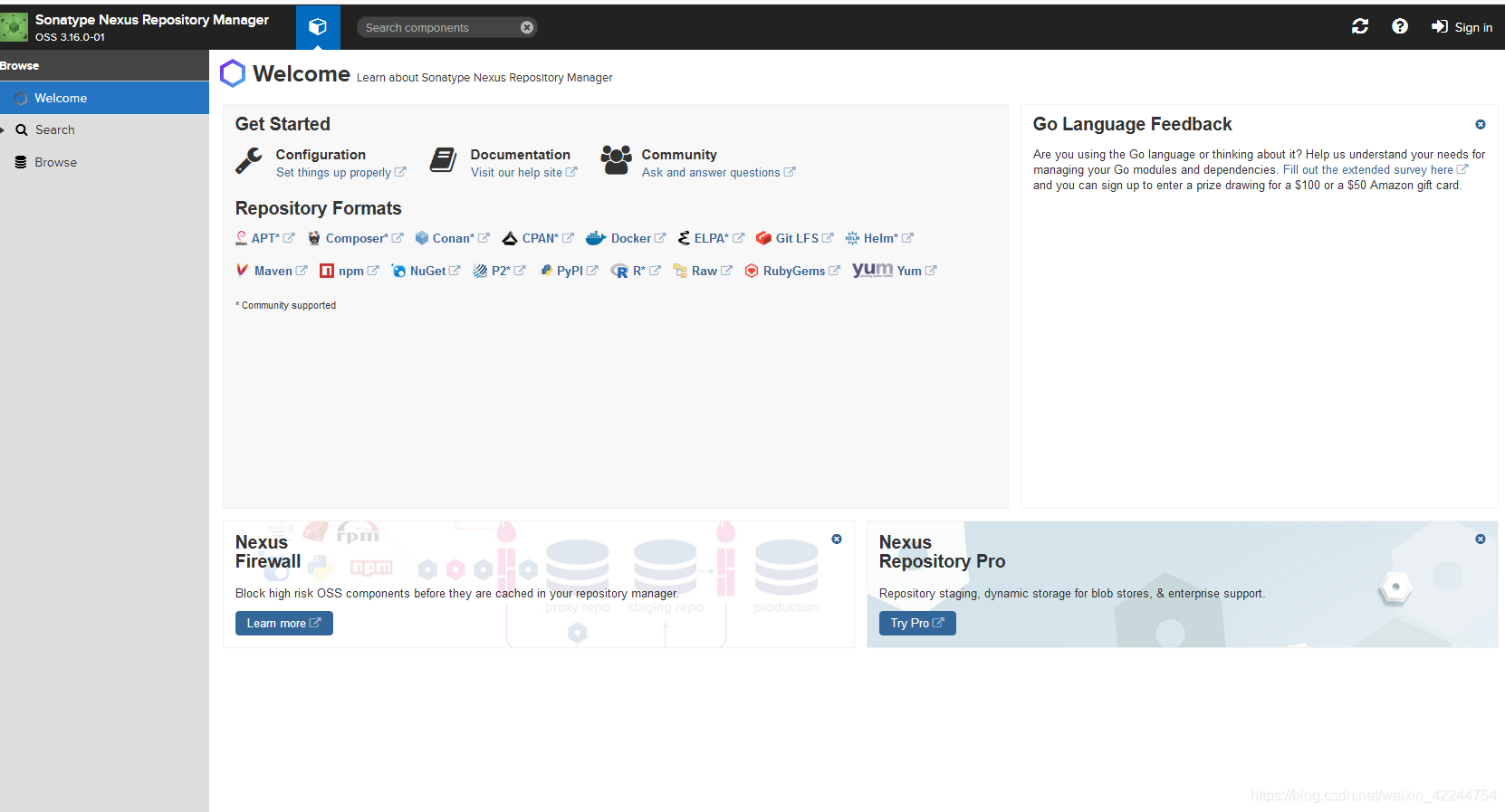Select Browse in the sidebar
1505x812 pixels.
click(104, 162)
